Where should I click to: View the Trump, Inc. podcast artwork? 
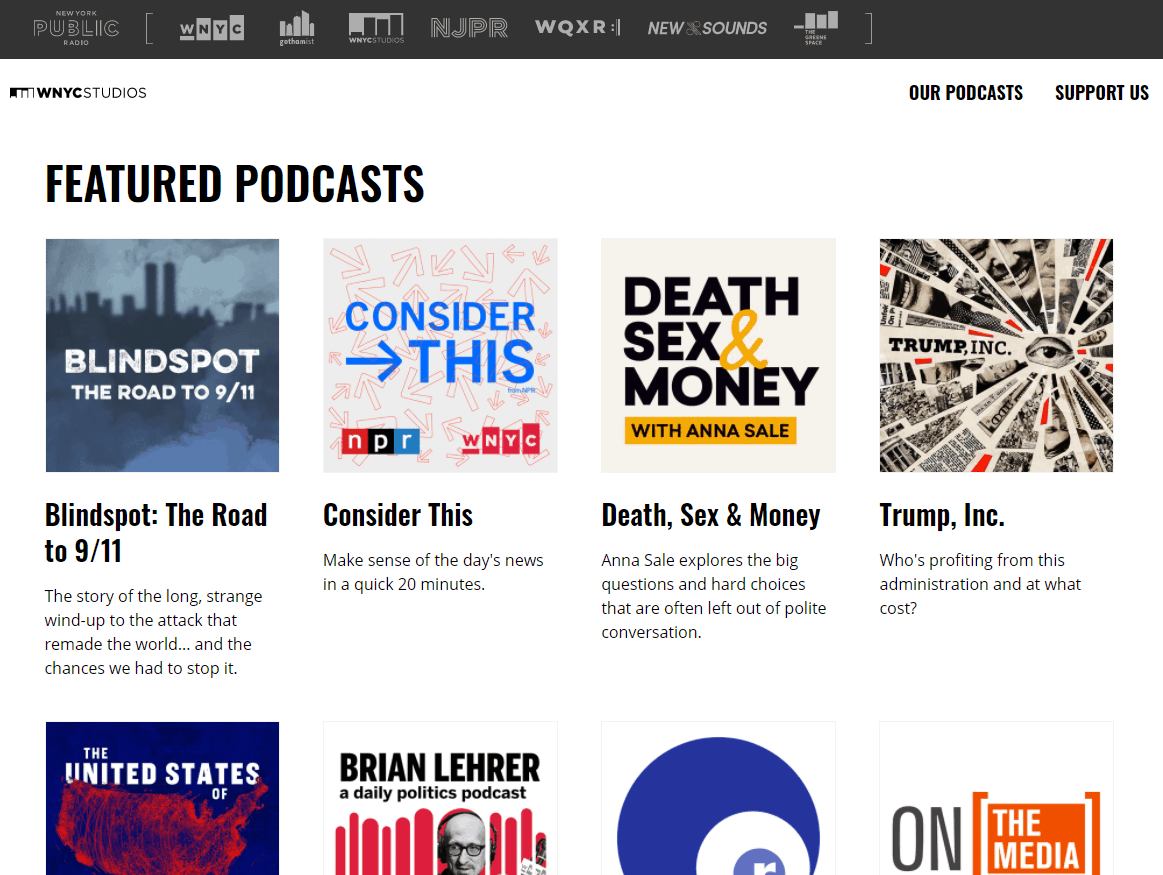[x=996, y=355]
